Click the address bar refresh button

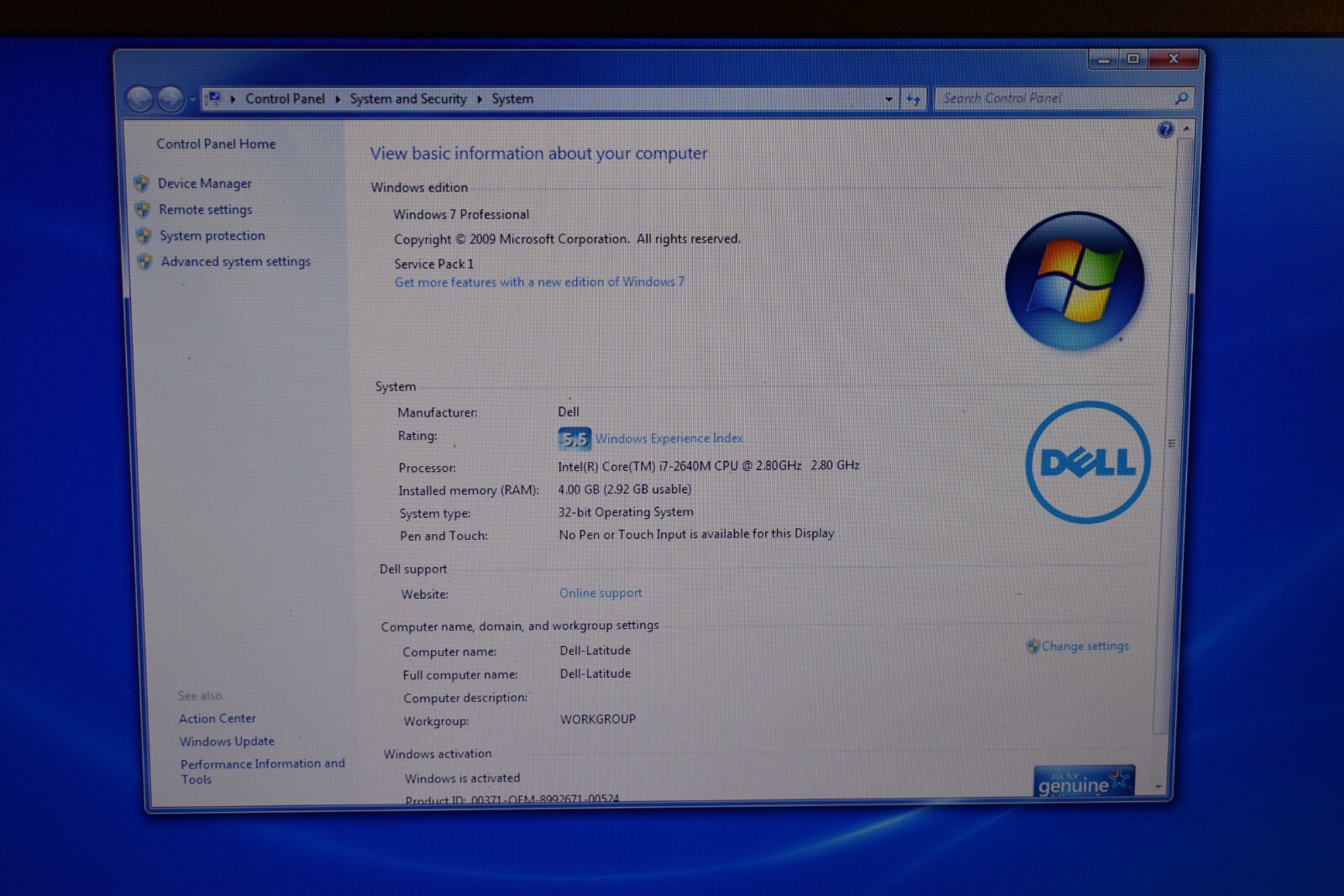pos(913,99)
